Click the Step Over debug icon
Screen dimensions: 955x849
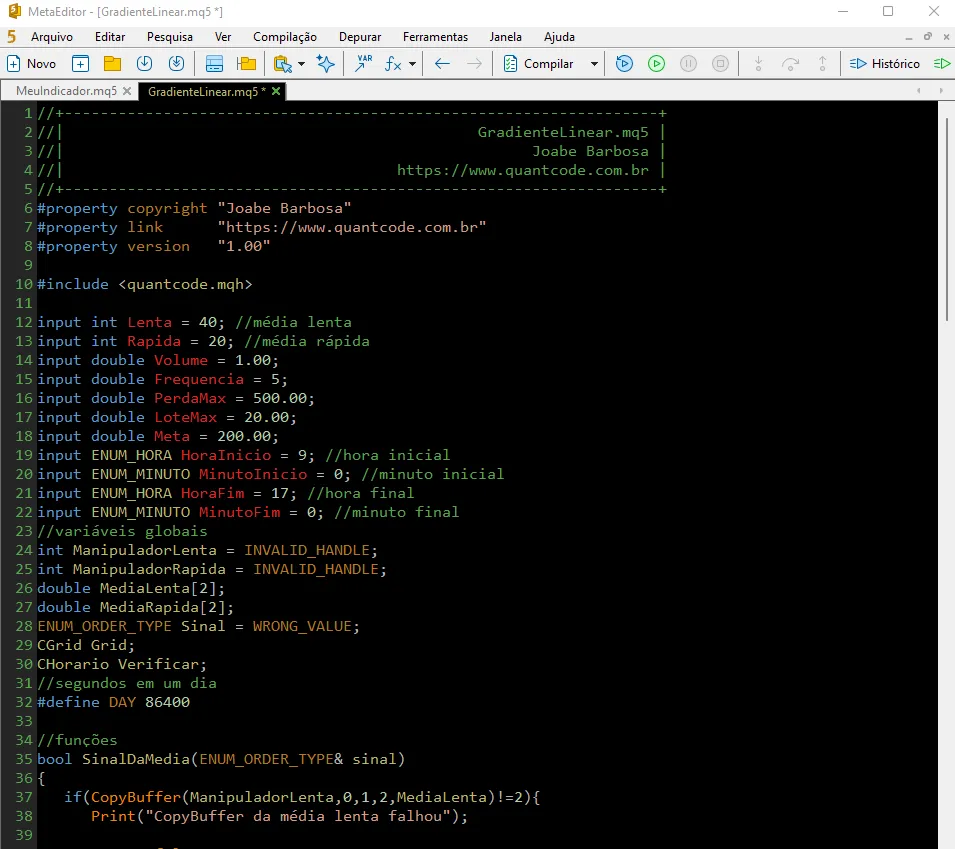791,63
